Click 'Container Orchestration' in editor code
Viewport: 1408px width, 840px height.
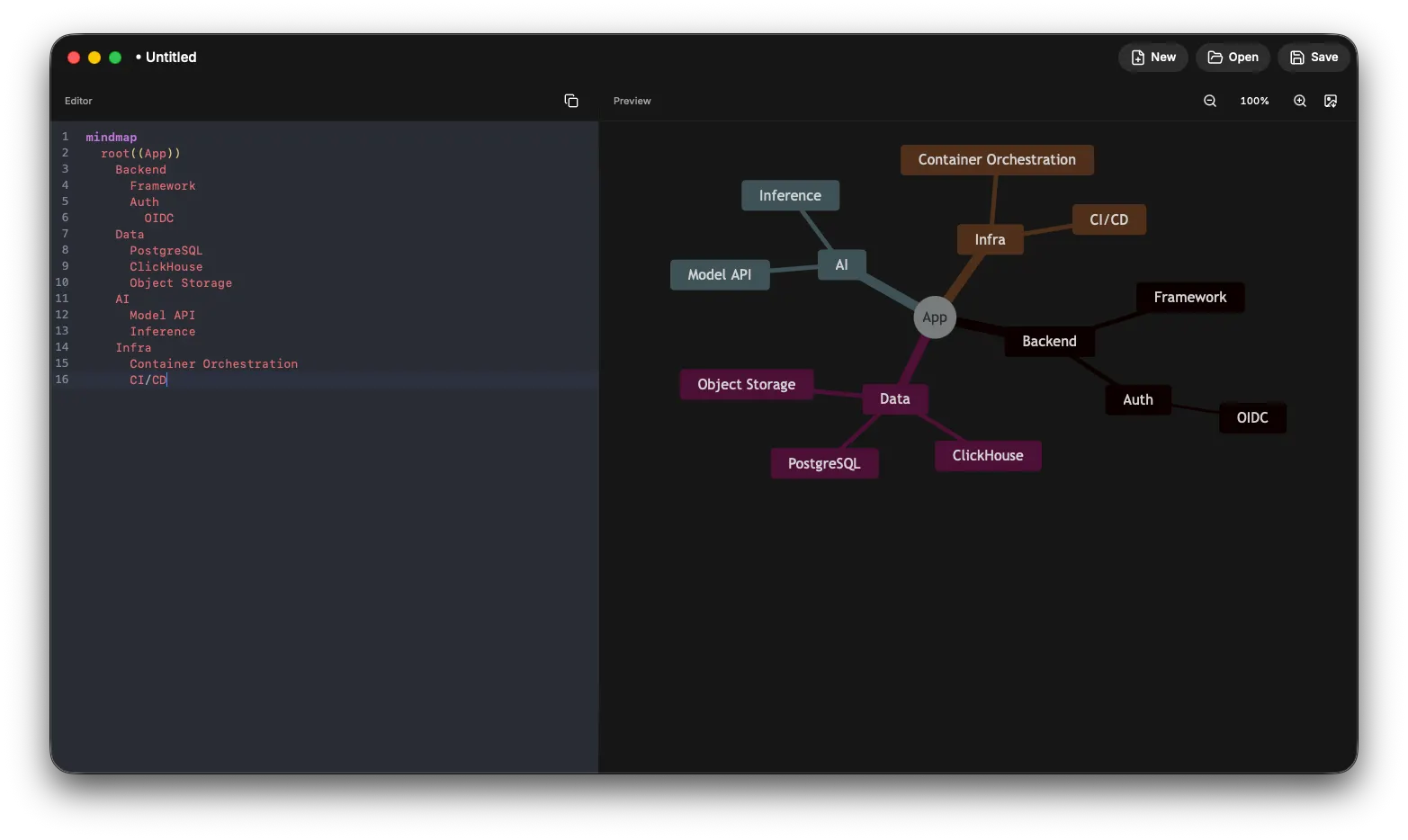(214, 364)
